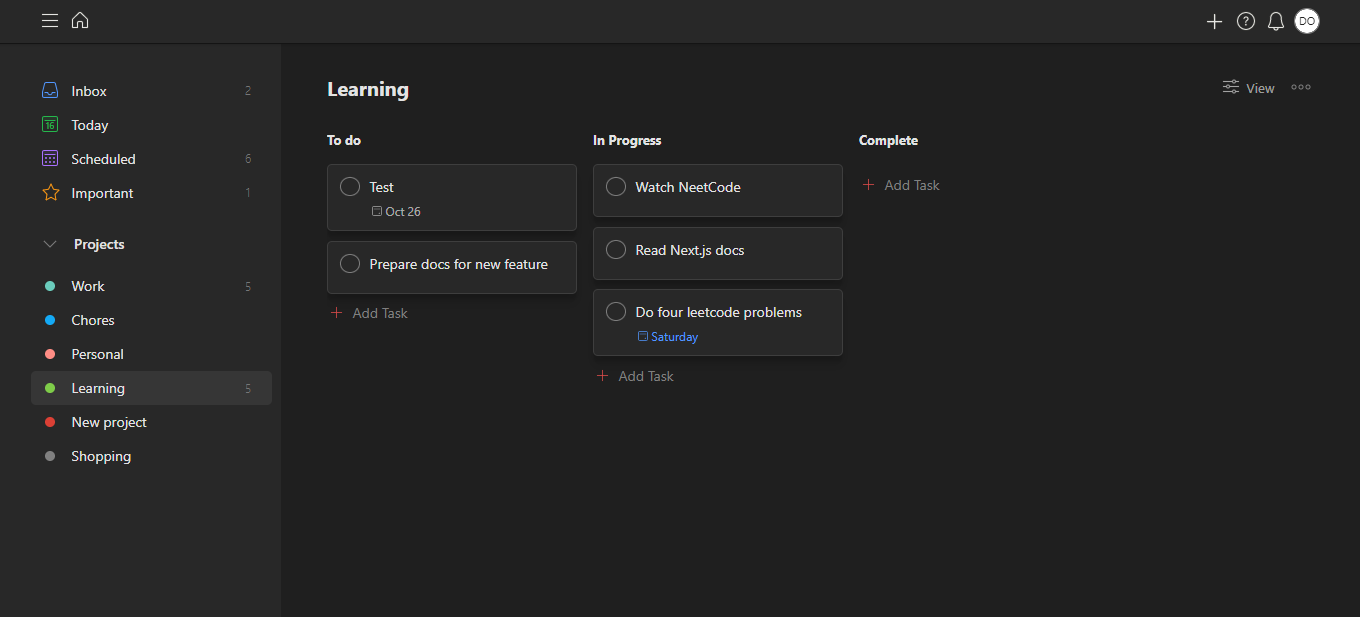Click the Important star icon
Viewport: 1360px width, 617px height.
[50, 193]
